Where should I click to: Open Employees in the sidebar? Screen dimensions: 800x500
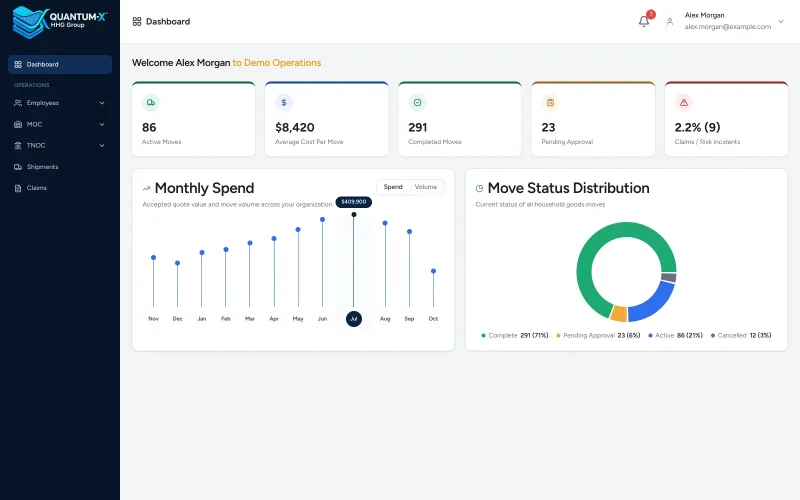60,103
